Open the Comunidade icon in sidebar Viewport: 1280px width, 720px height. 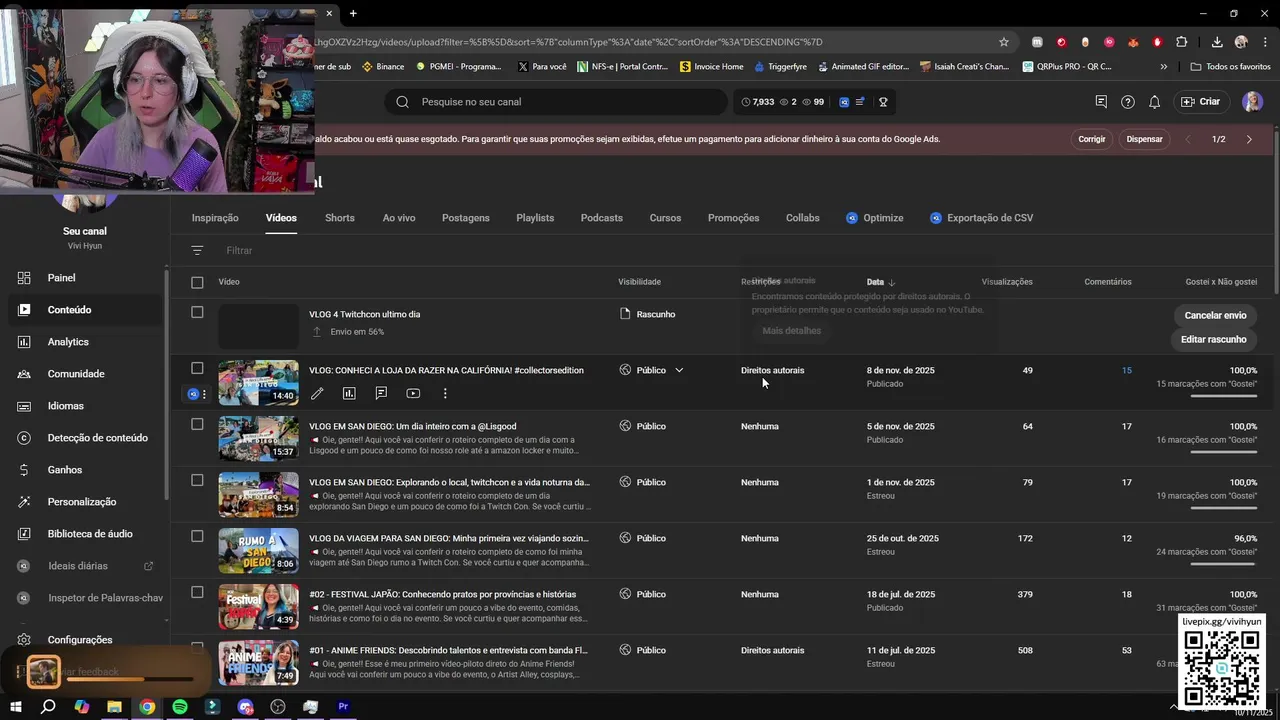(x=24, y=374)
